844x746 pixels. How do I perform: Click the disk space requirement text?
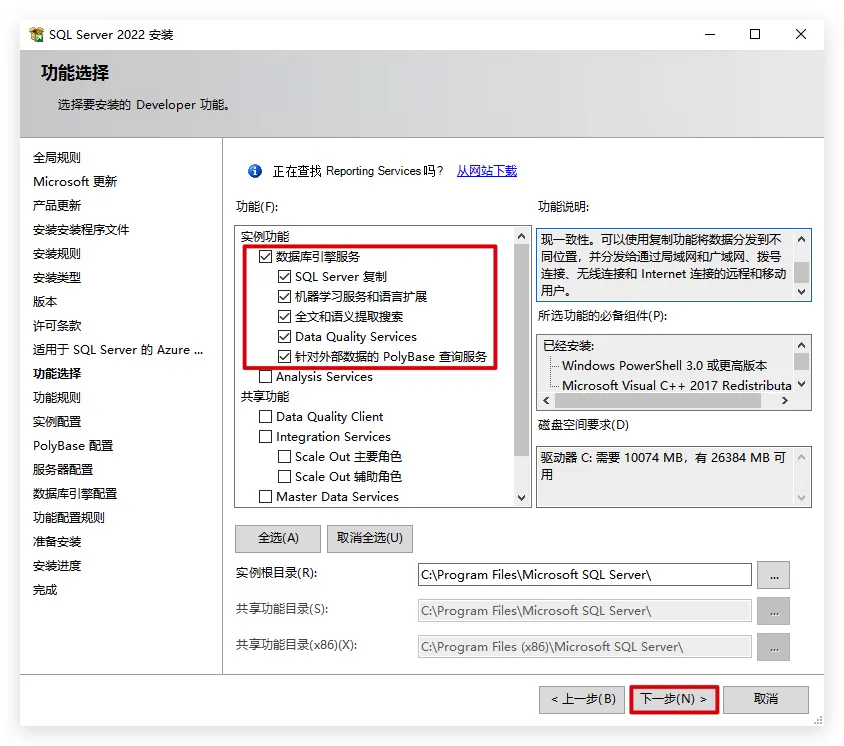[663, 466]
